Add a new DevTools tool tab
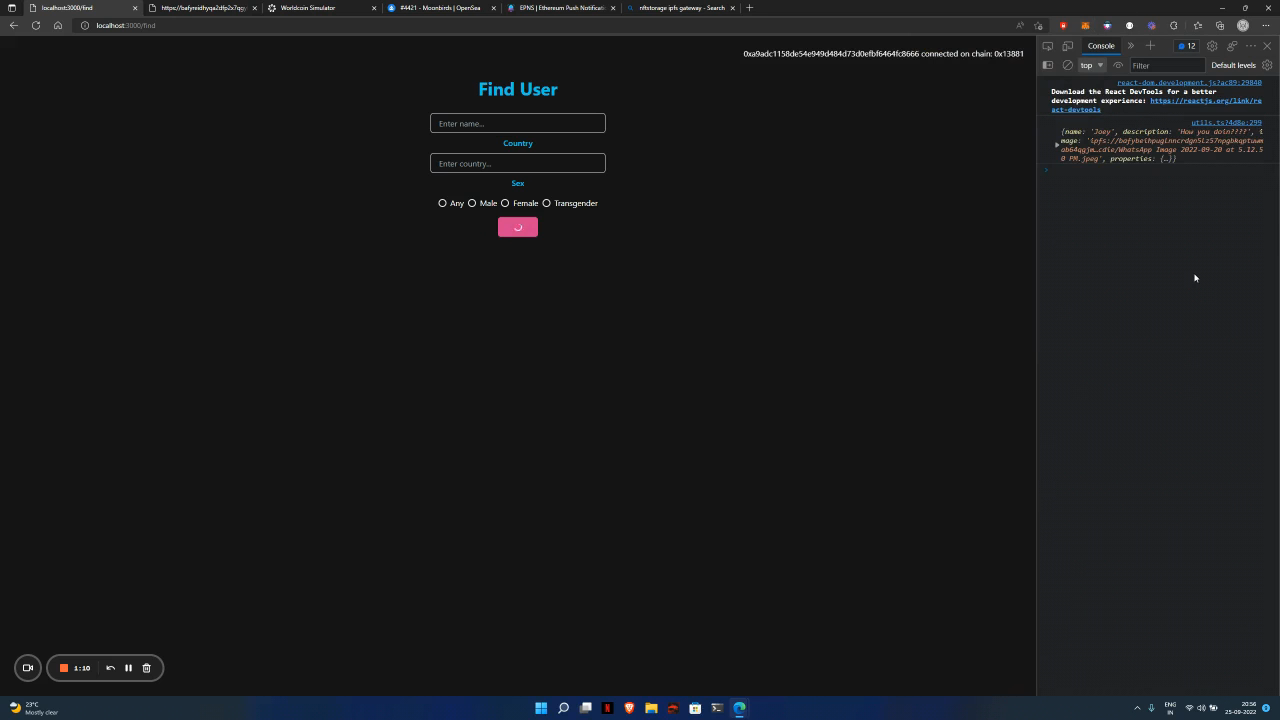 coord(1150,46)
